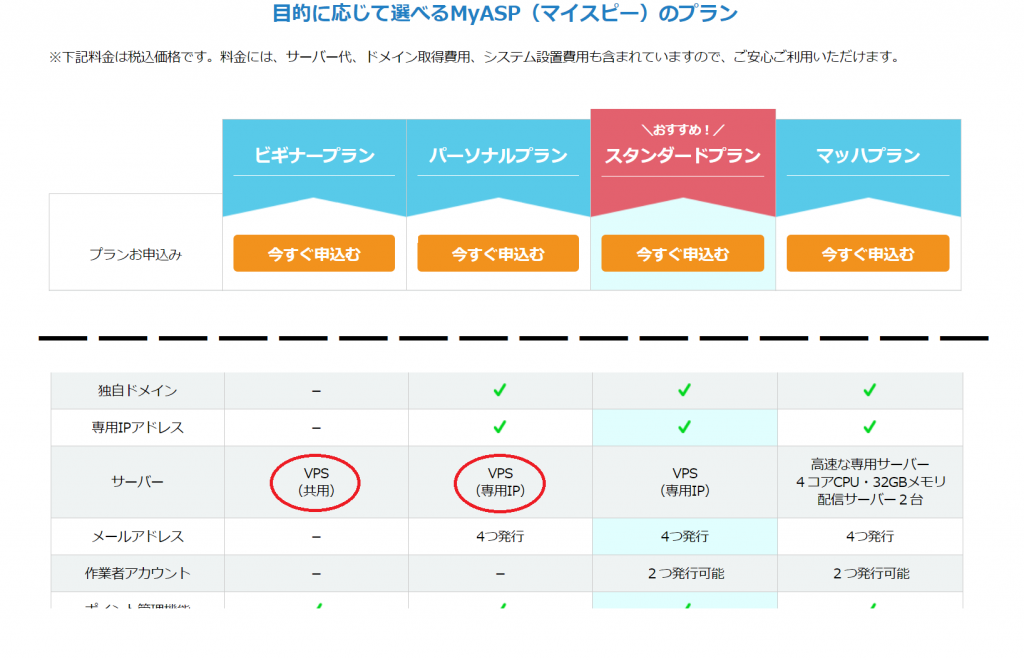The width and height of the screenshot is (1024, 661).
Task: Click 専用IPアドレス checkmark for マッハプラン
Action: click(870, 427)
